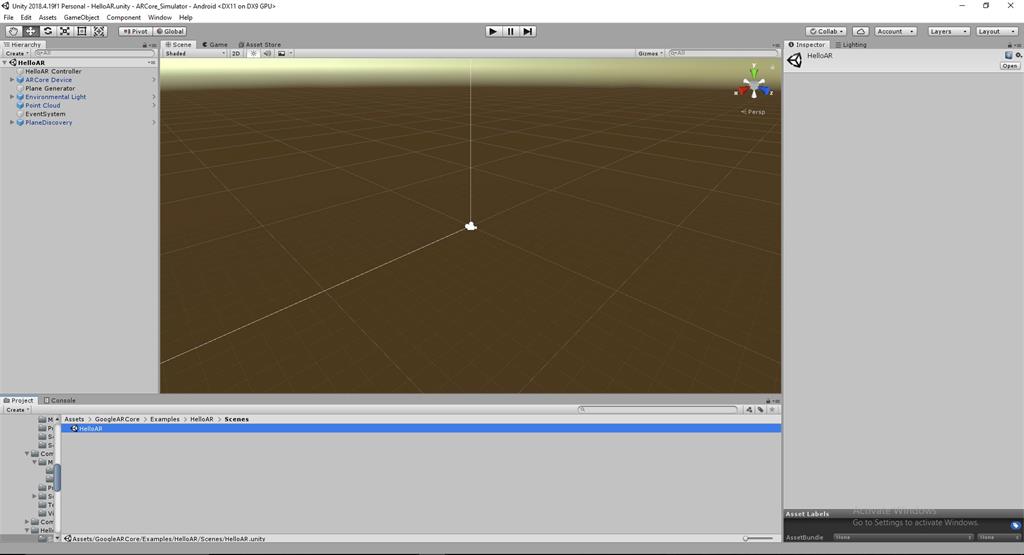Open the Component menu
This screenshot has height=555, width=1024.
point(123,18)
